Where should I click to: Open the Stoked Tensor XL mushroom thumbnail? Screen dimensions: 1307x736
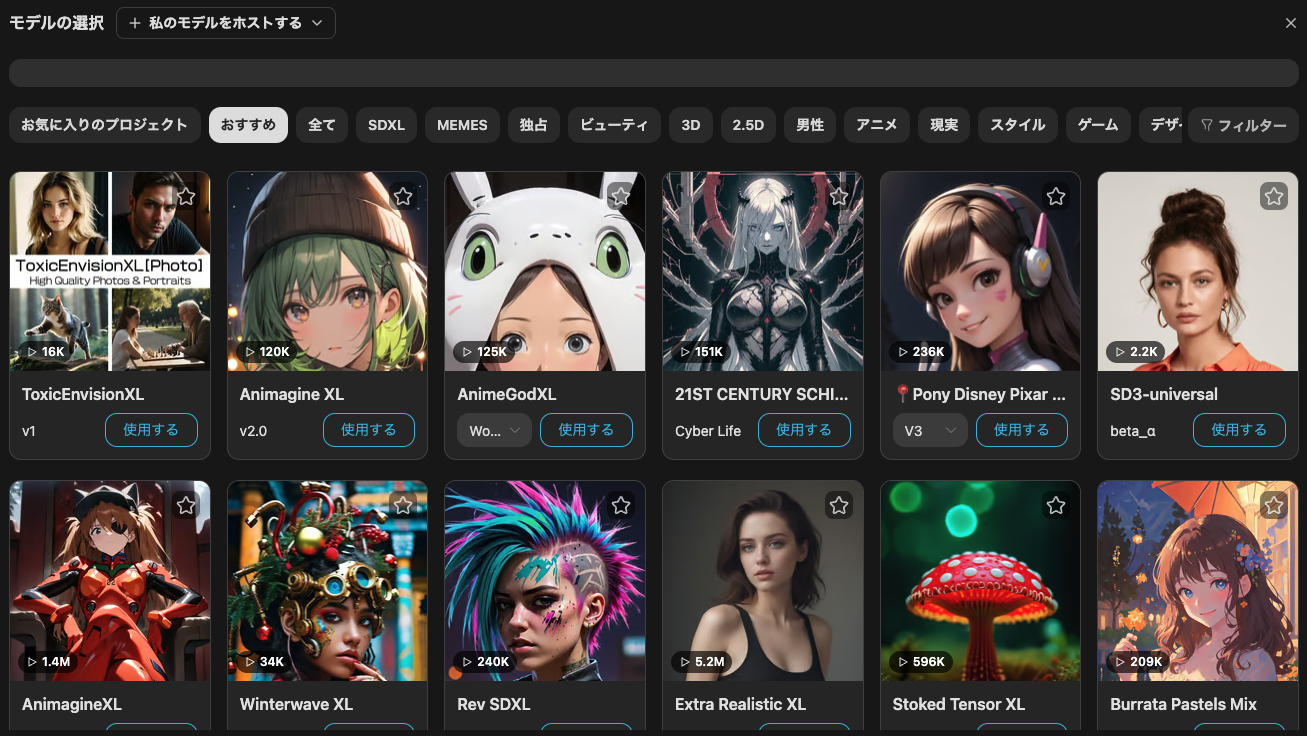tap(980, 581)
